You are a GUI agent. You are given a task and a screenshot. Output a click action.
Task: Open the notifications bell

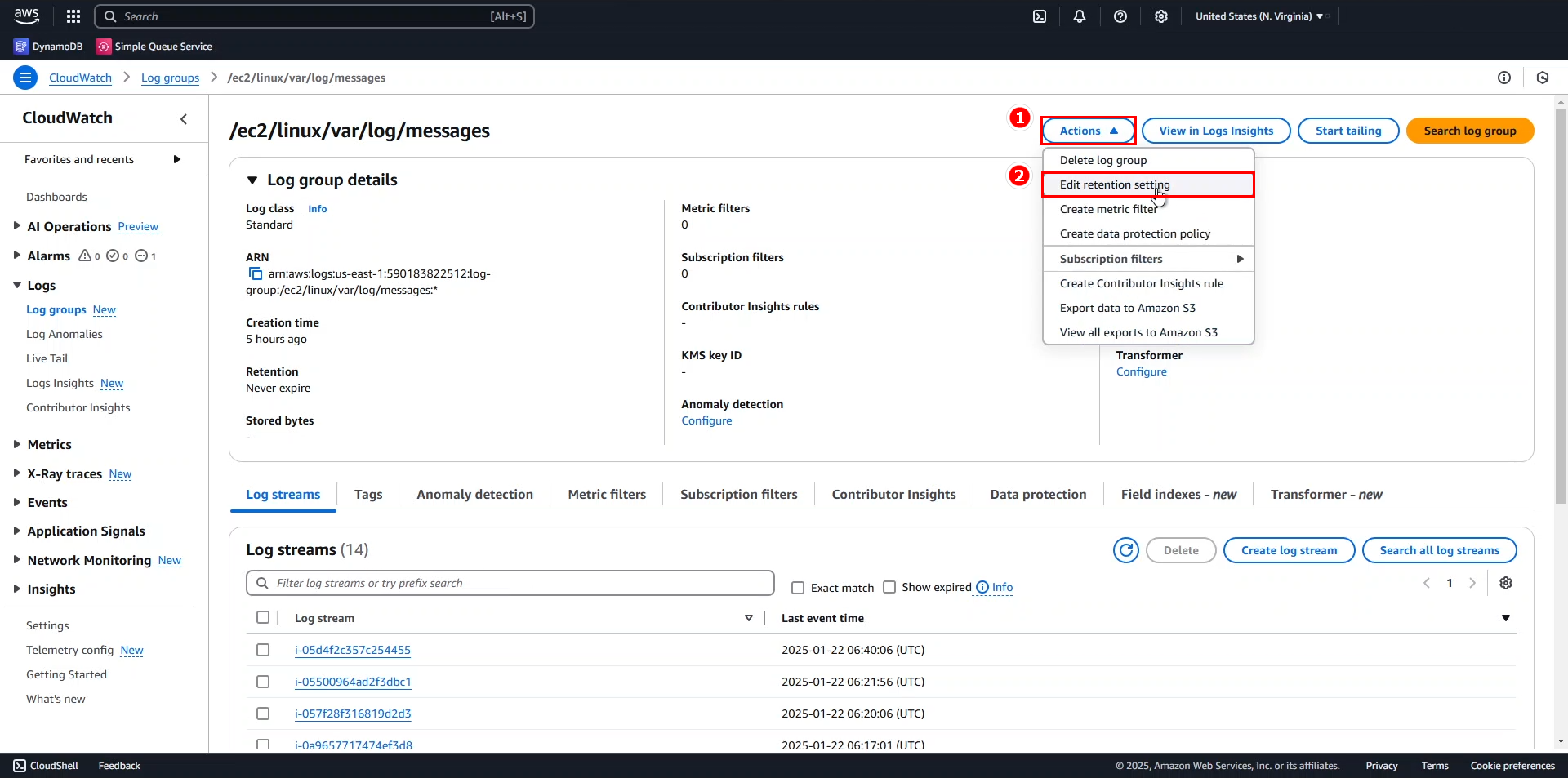click(x=1080, y=16)
